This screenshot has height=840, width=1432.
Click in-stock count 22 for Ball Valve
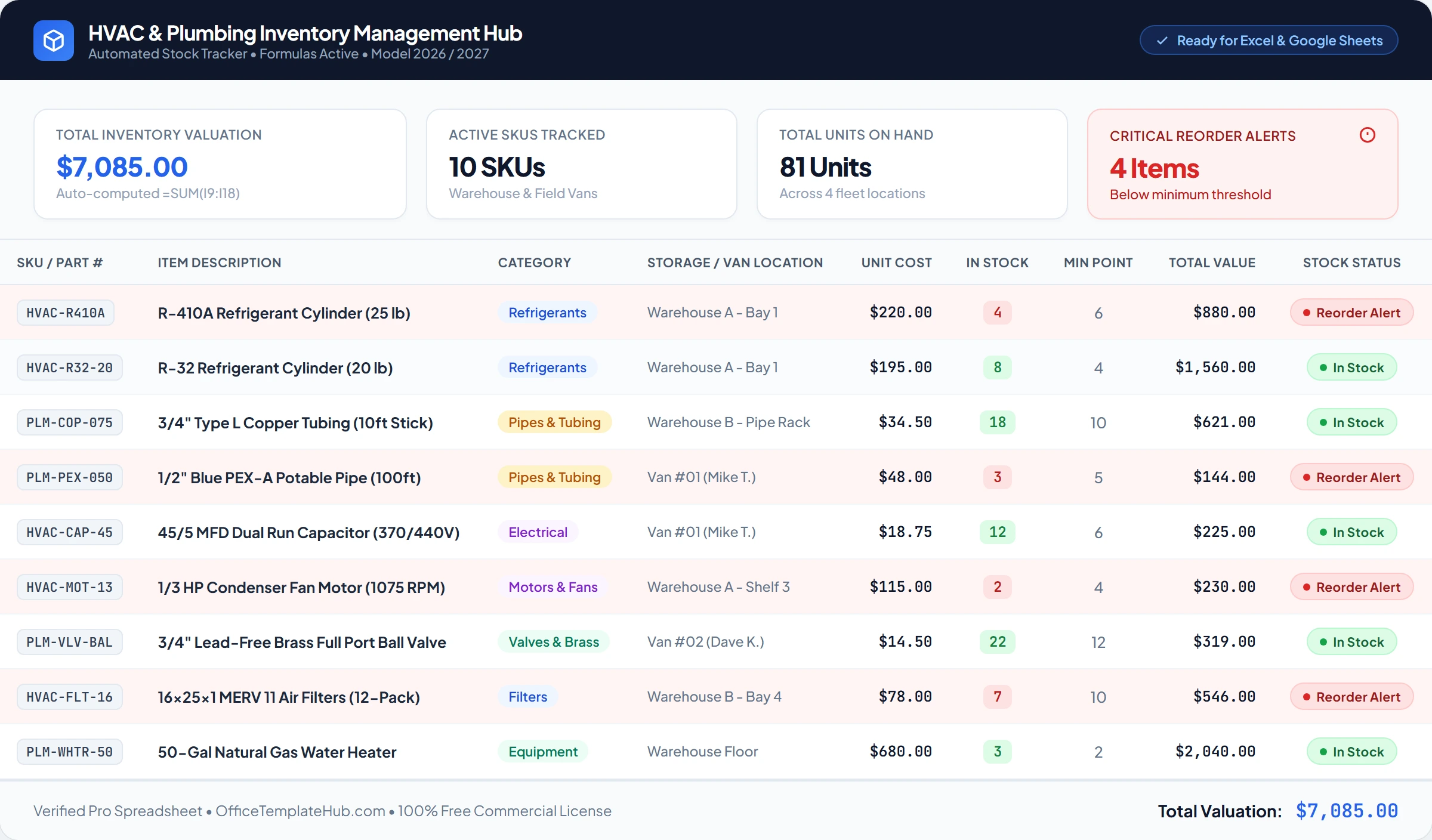(998, 642)
